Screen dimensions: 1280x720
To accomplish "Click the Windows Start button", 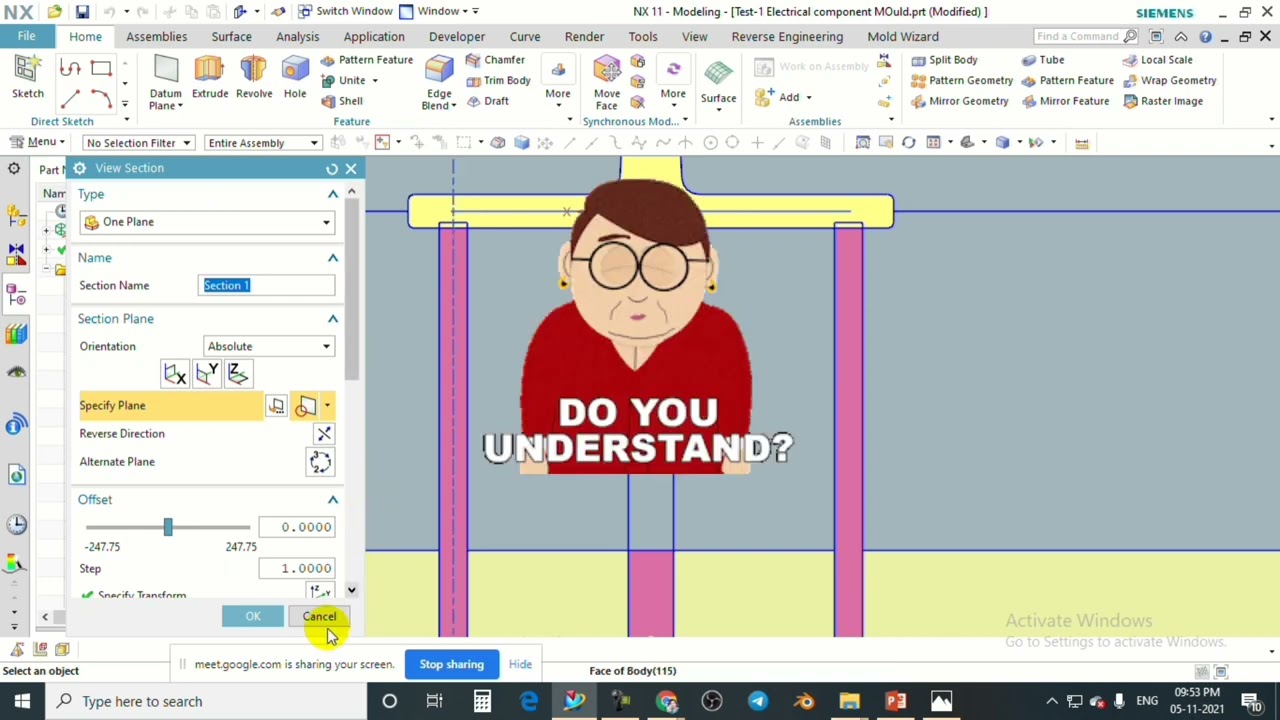I will coord(22,702).
